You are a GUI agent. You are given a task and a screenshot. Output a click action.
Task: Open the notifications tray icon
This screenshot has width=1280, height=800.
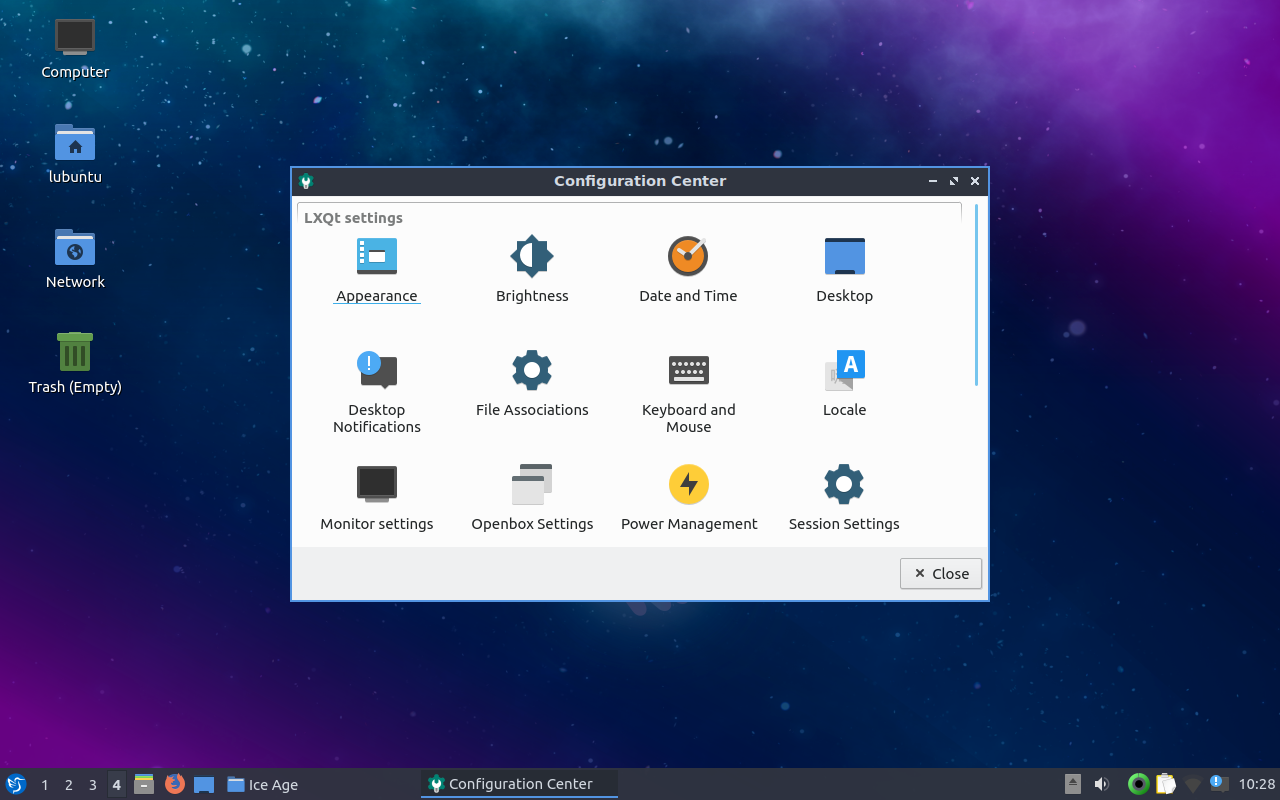click(x=1218, y=783)
